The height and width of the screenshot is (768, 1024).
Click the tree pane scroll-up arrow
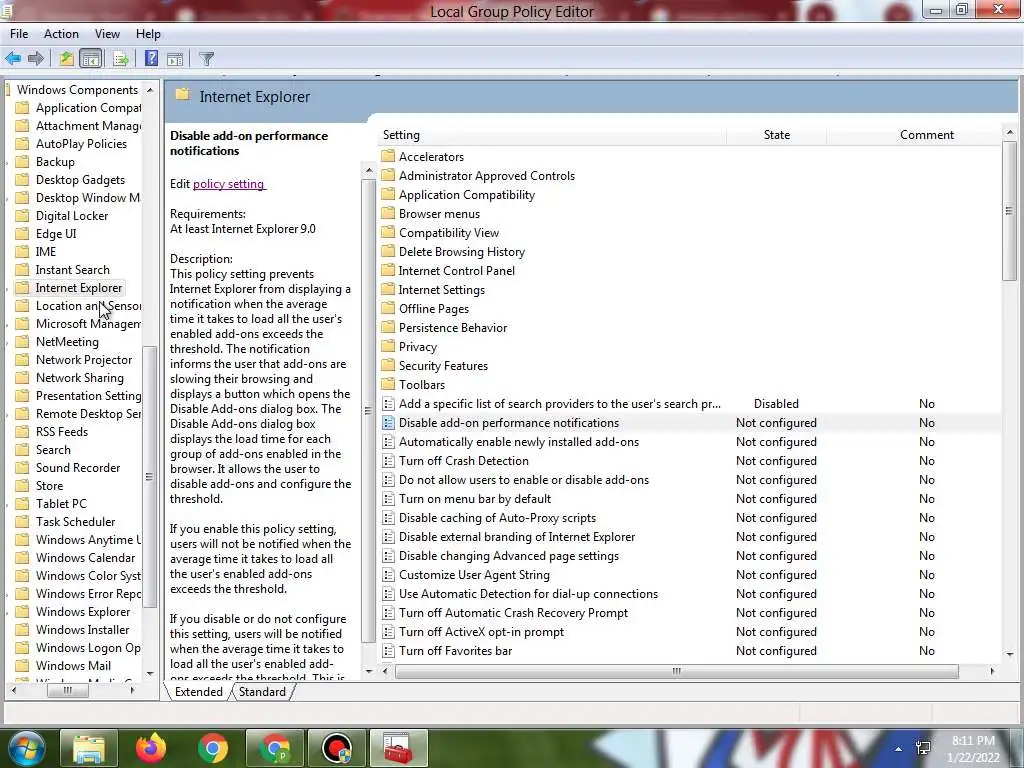point(150,89)
